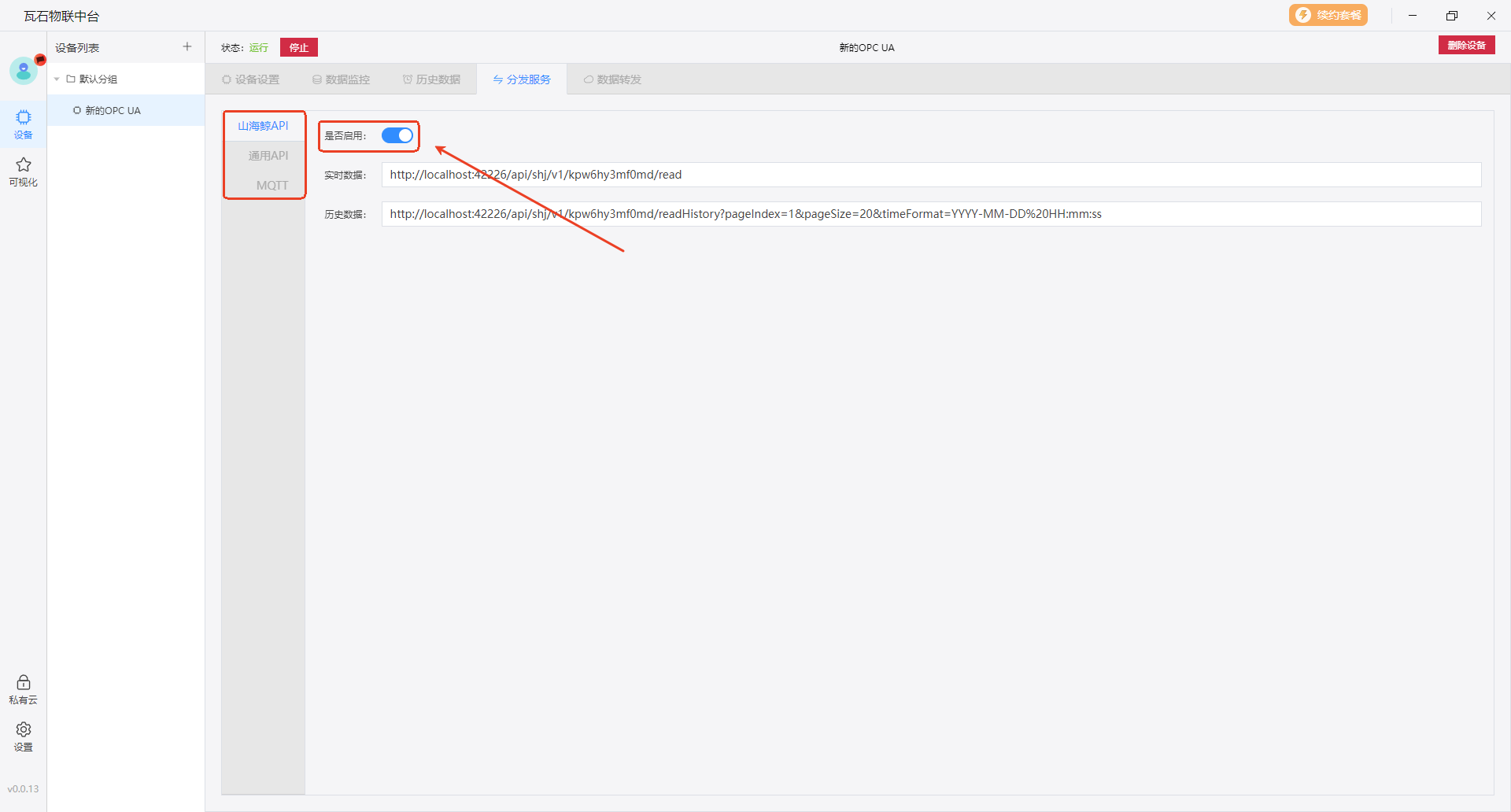Select the 通用API side tab
This screenshot has width=1511, height=812.
(x=268, y=156)
